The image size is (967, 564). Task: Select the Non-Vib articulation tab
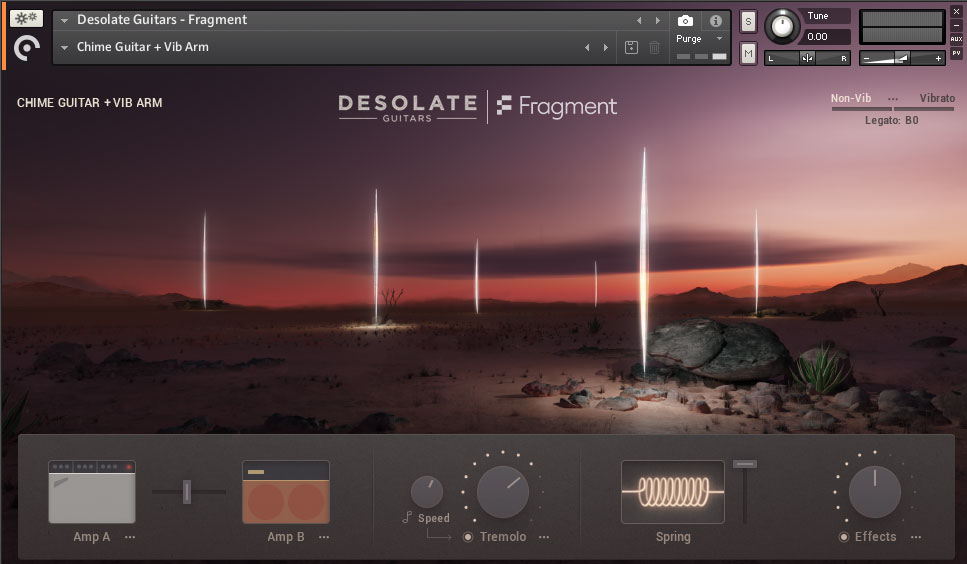850,98
